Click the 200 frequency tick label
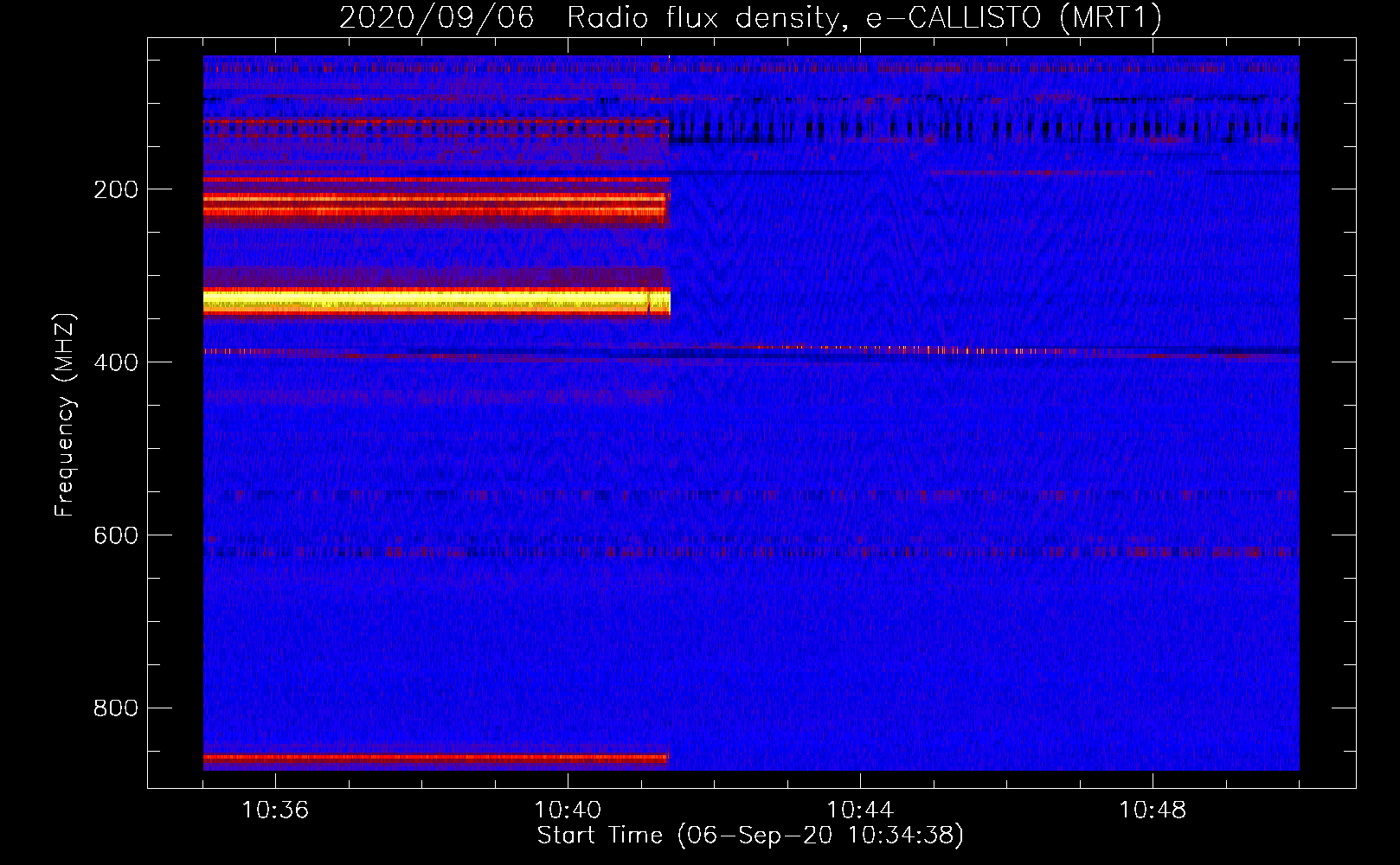Image resolution: width=1400 pixels, height=865 pixels. coord(116,189)
